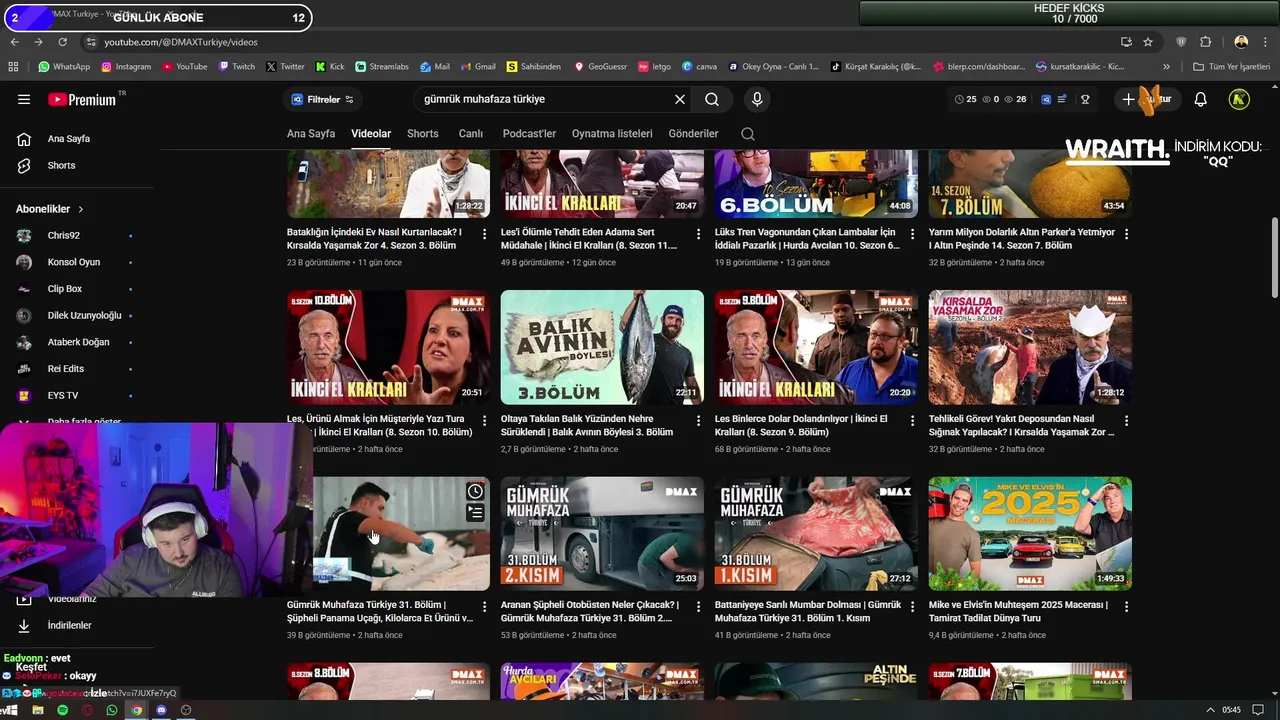
Task: Open Chrome extensions puzzle icon
Action: pos(1205,42)
